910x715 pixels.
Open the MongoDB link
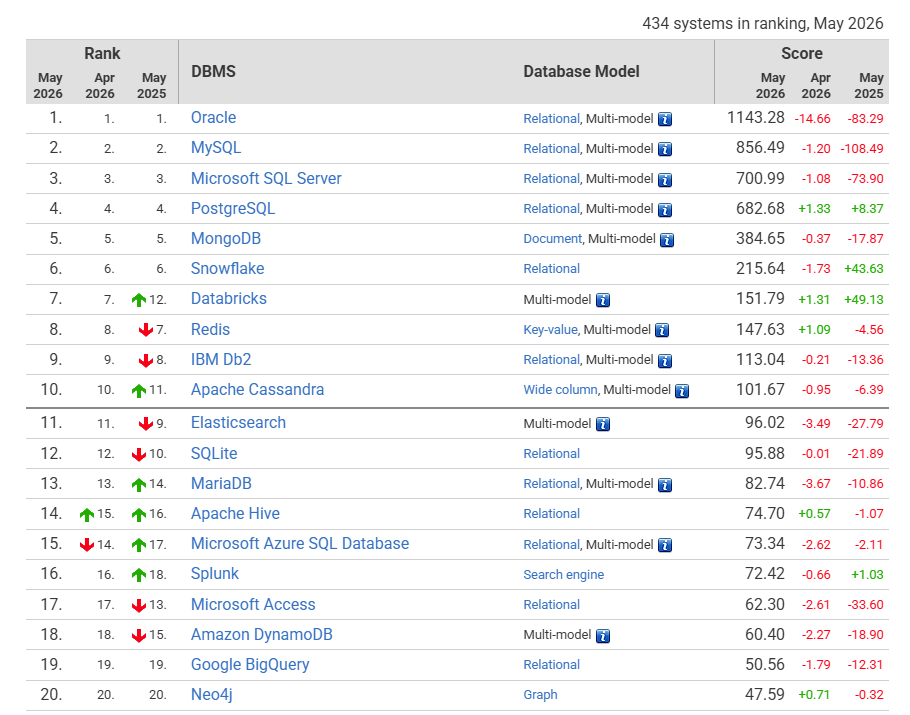226,239
